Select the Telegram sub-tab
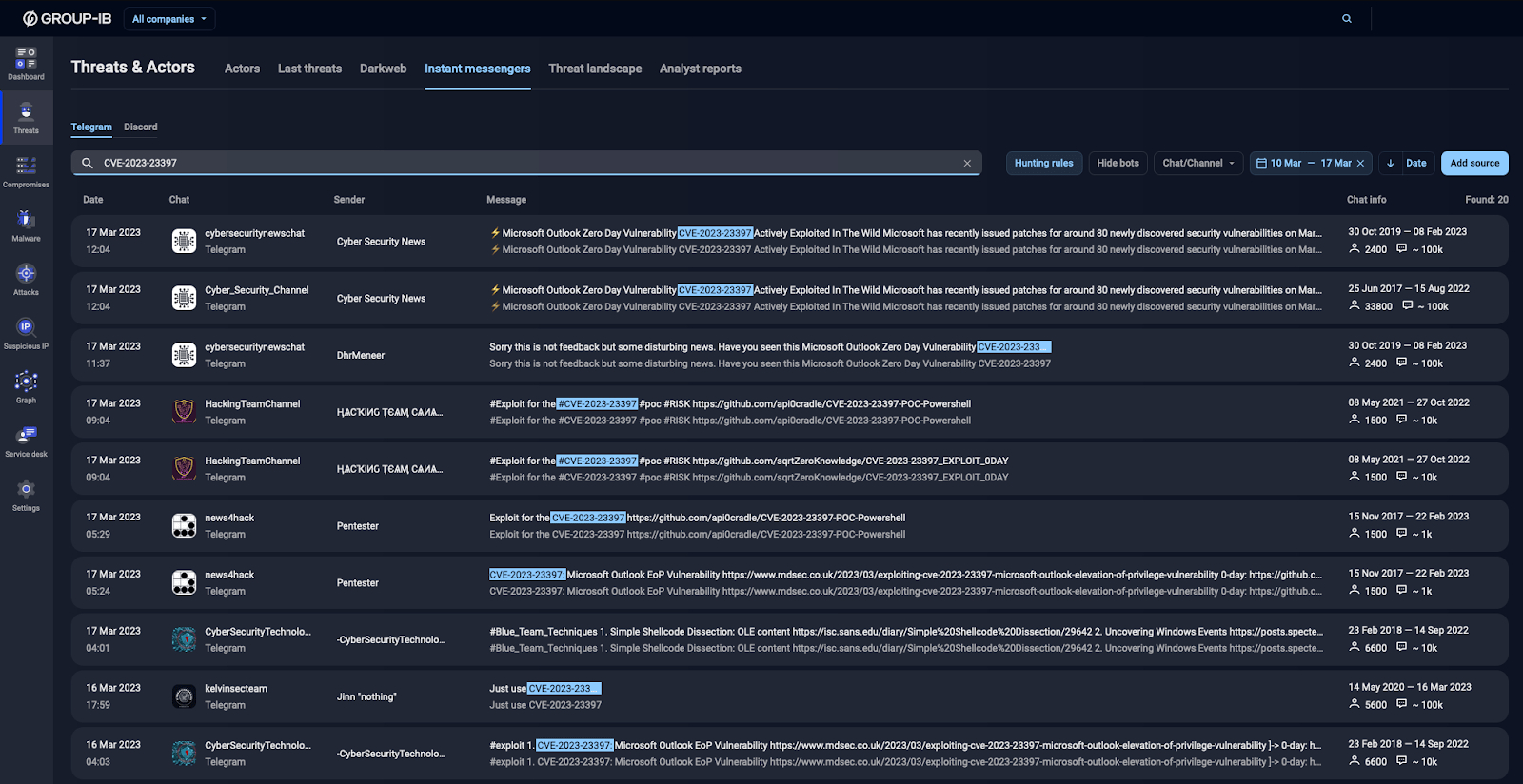The image size is (1523, 784). [x=91, y=127]
